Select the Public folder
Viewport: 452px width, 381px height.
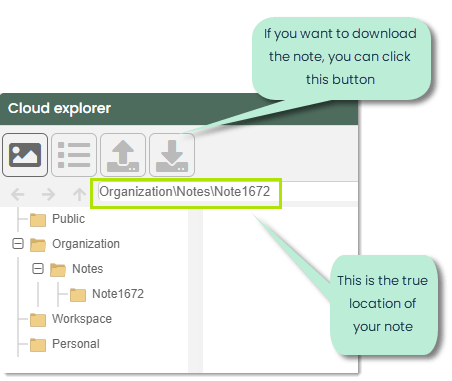coord(68,219)
